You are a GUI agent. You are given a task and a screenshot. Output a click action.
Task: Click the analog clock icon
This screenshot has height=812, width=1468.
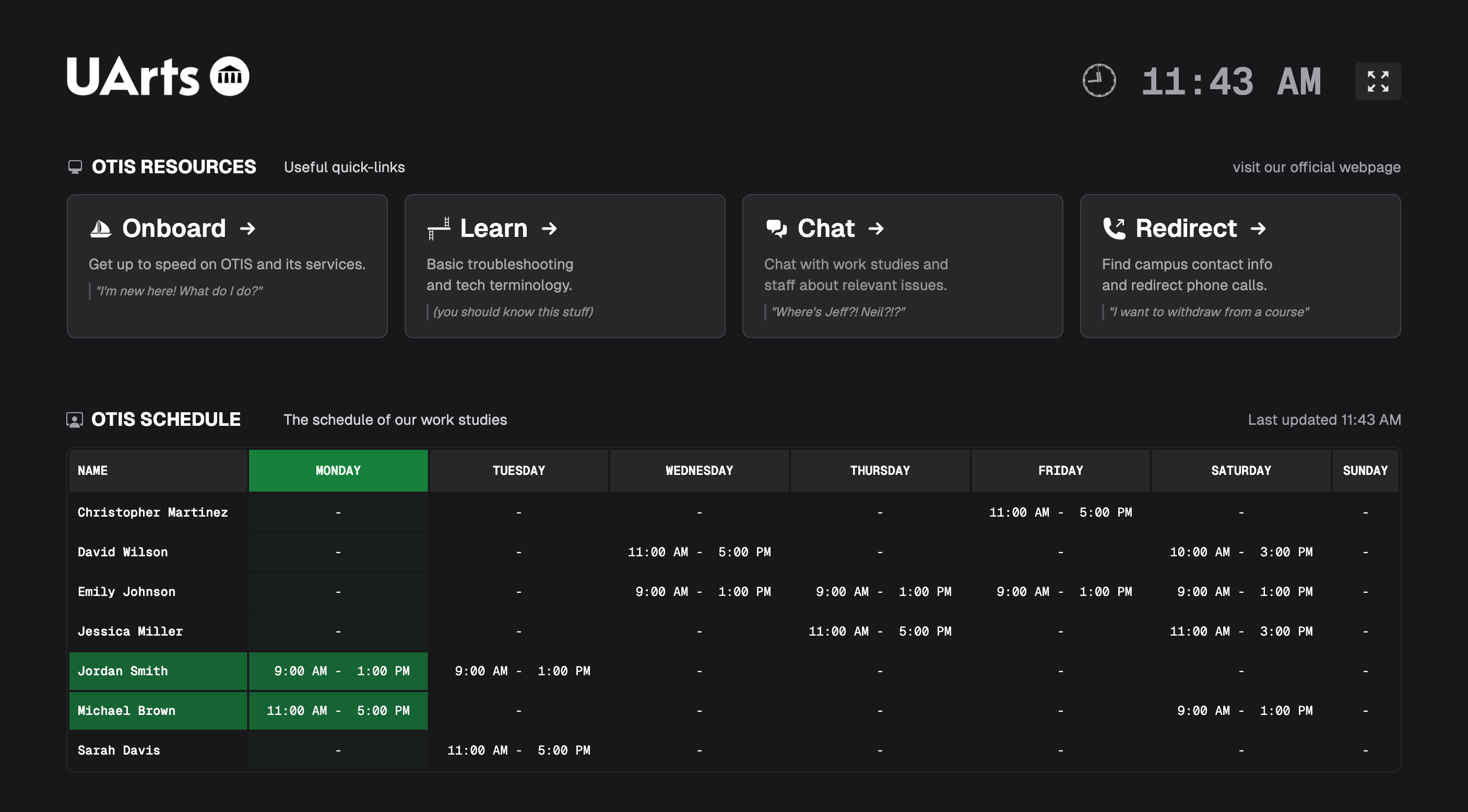point(1099,80)
